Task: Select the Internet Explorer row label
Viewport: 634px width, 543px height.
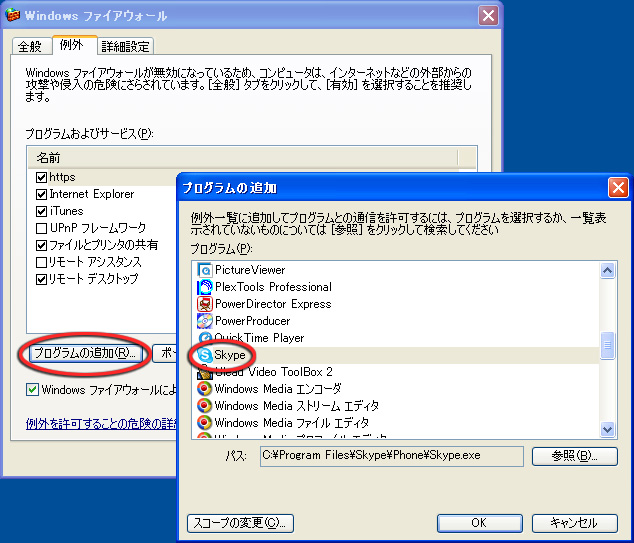Action: 91,194
